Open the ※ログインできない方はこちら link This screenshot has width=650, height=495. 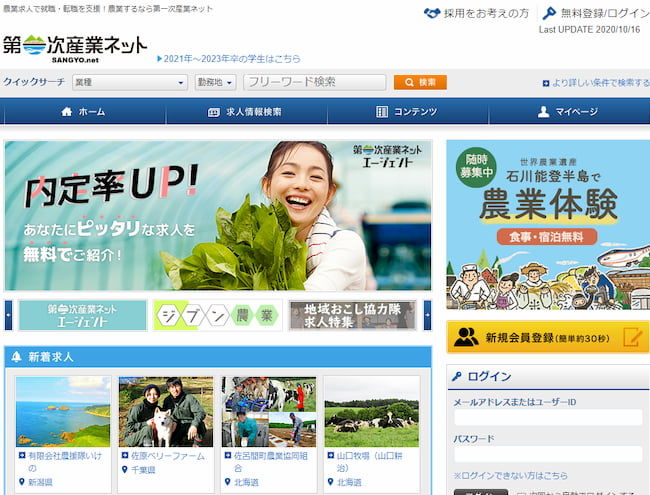(x=510, y=476)
